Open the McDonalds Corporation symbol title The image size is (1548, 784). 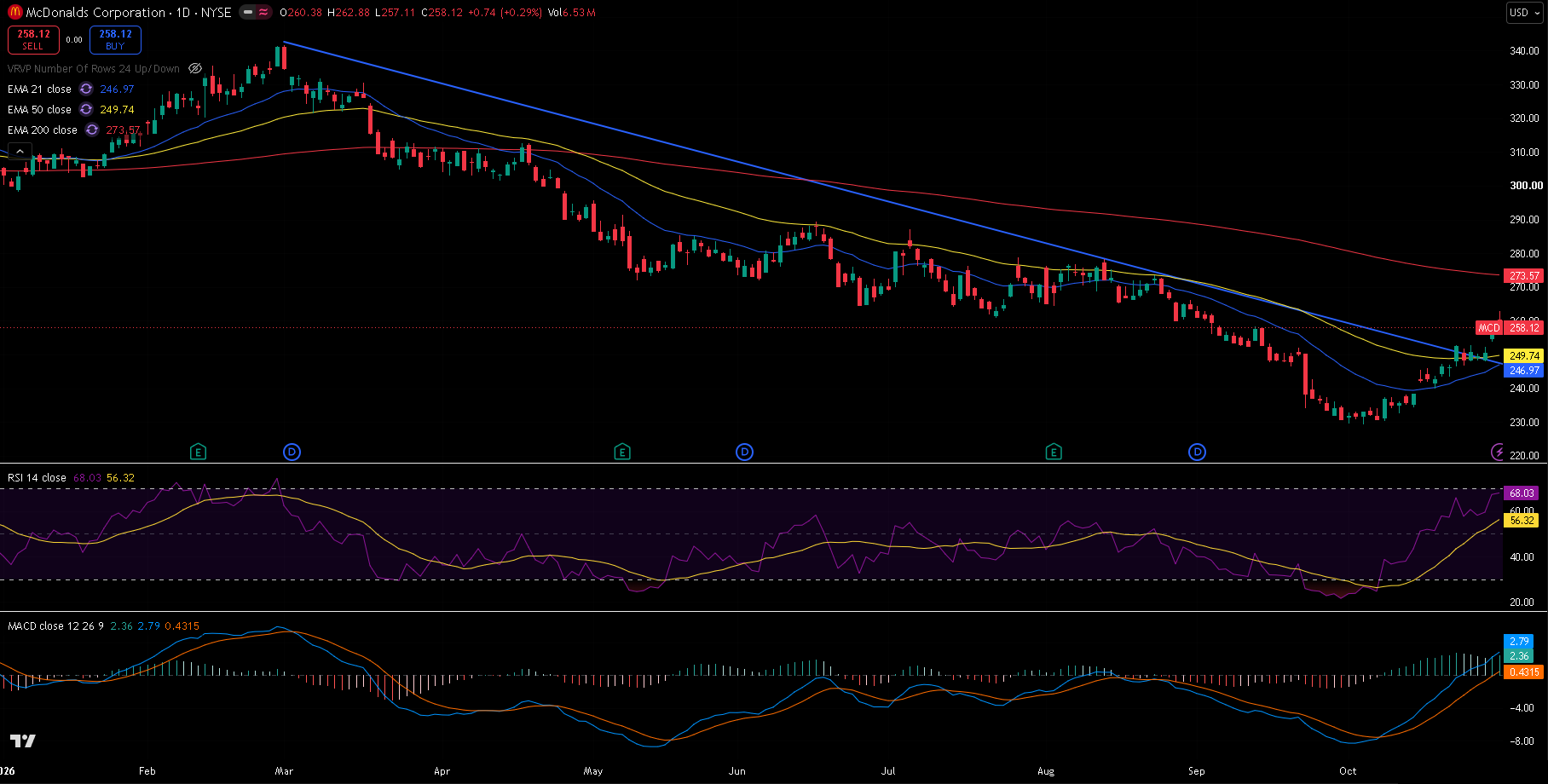pyautogui.click(x=95, y=13)
